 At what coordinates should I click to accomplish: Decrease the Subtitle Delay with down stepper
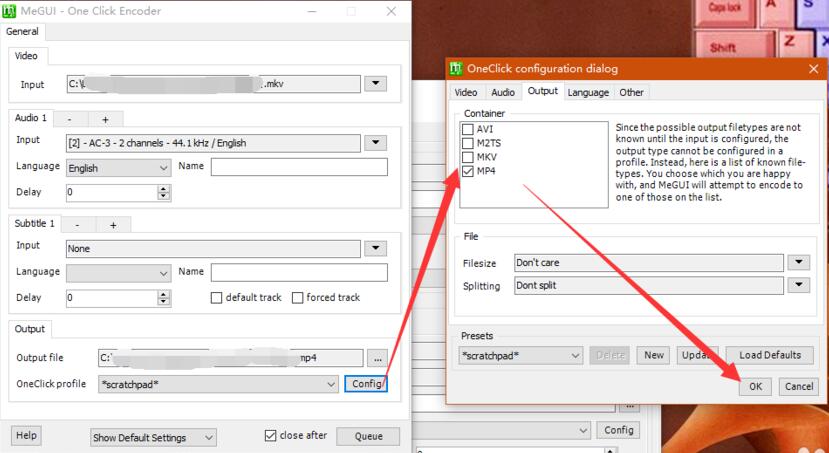pos(164,302)
